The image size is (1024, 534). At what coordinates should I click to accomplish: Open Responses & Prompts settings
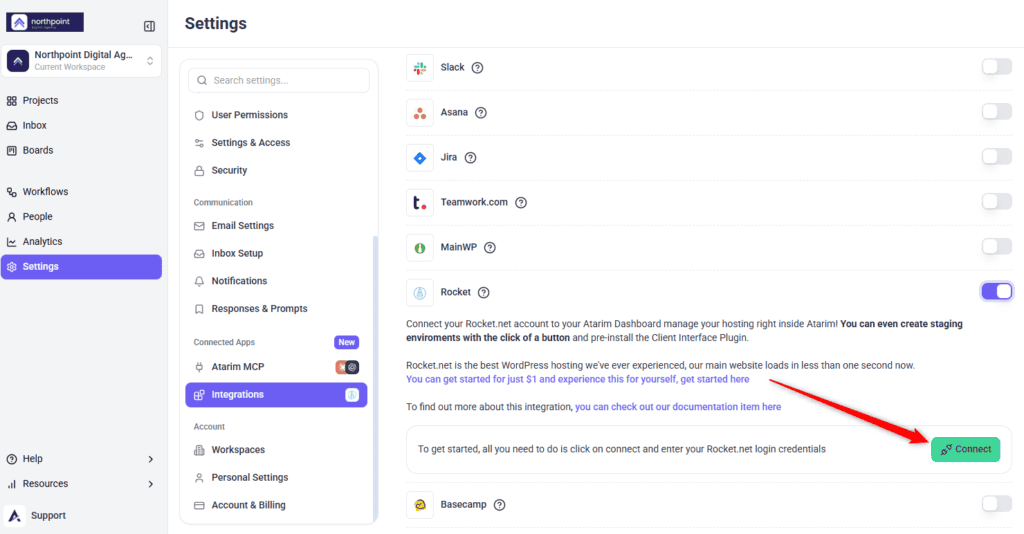(x=259, y=309)
